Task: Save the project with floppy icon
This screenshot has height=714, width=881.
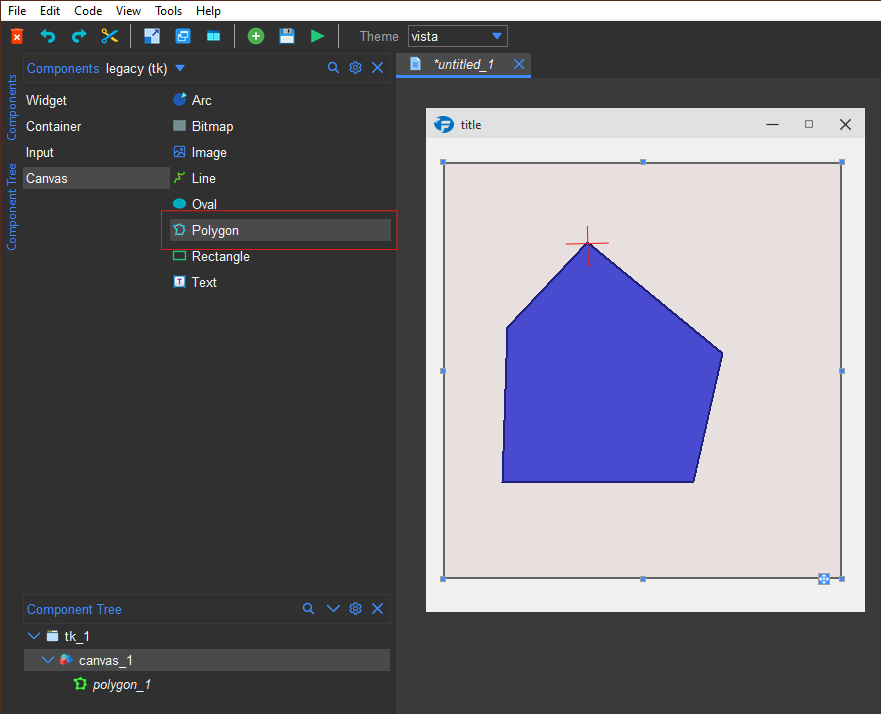Action: click(x=287, y=37)
